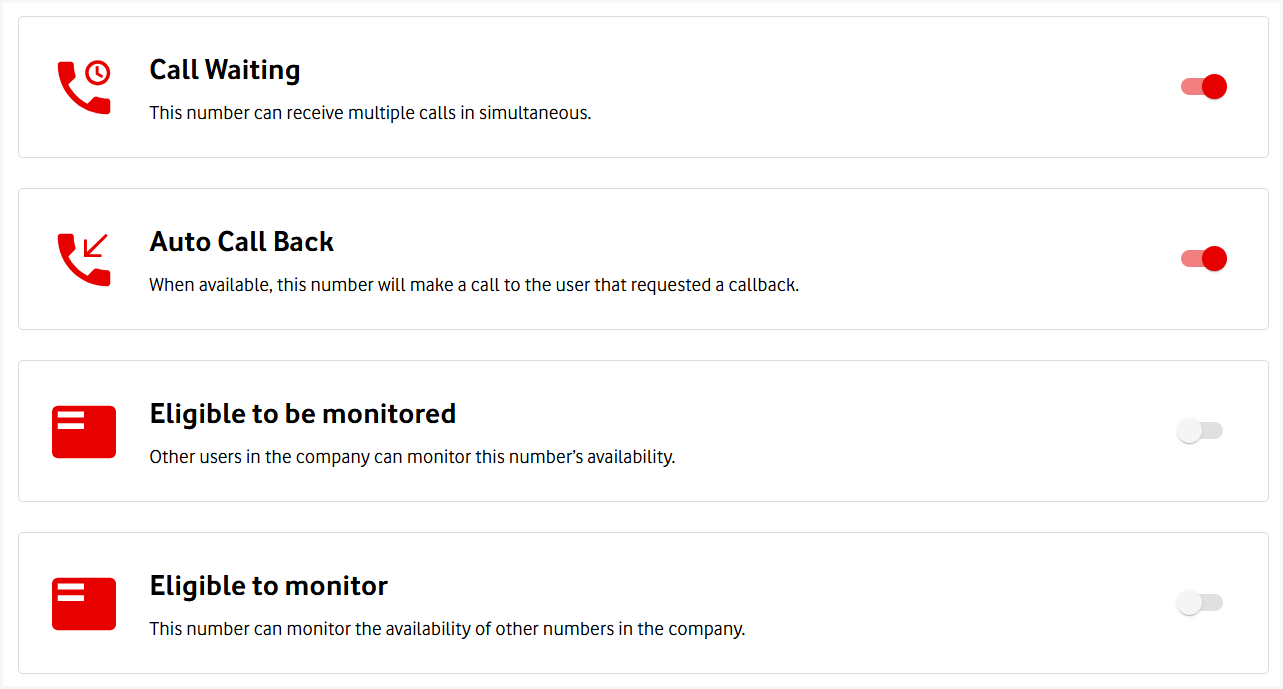This screenshot has height=689, width=1283.
Task: Disable the Call Waiting toggle
Action: coord(1203,87)
